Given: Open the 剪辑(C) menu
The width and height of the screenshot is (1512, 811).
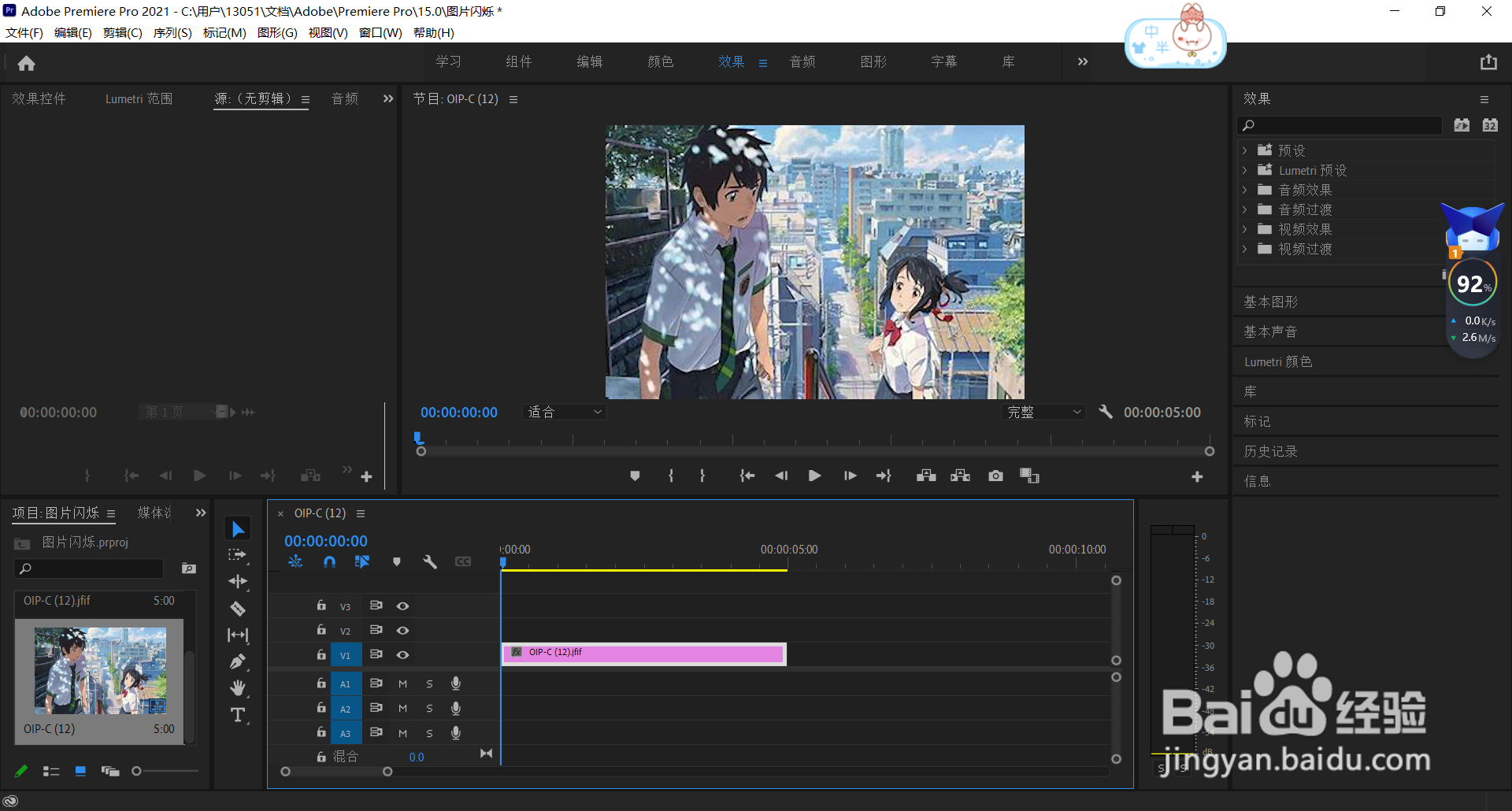Looking at the screenshot, I should pos(123,32).
